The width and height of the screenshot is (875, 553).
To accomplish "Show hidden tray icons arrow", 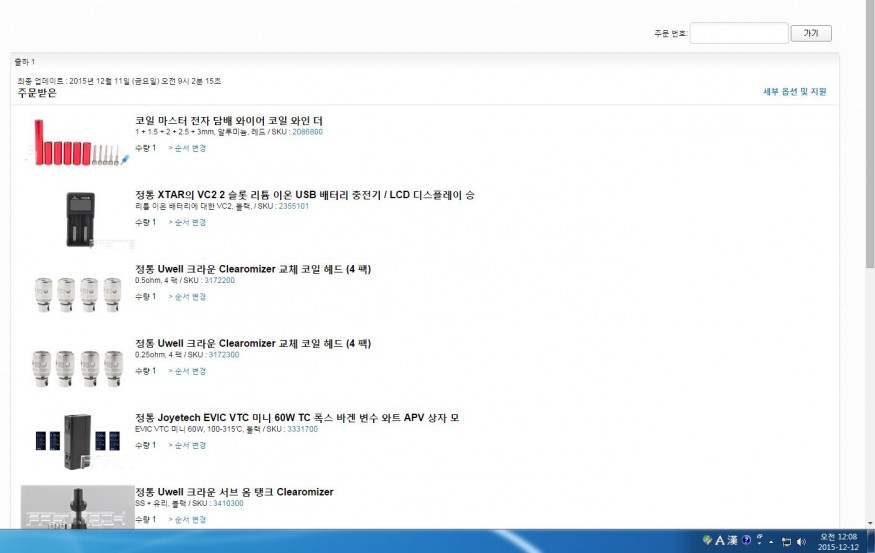I will click(x=771, y=542).
